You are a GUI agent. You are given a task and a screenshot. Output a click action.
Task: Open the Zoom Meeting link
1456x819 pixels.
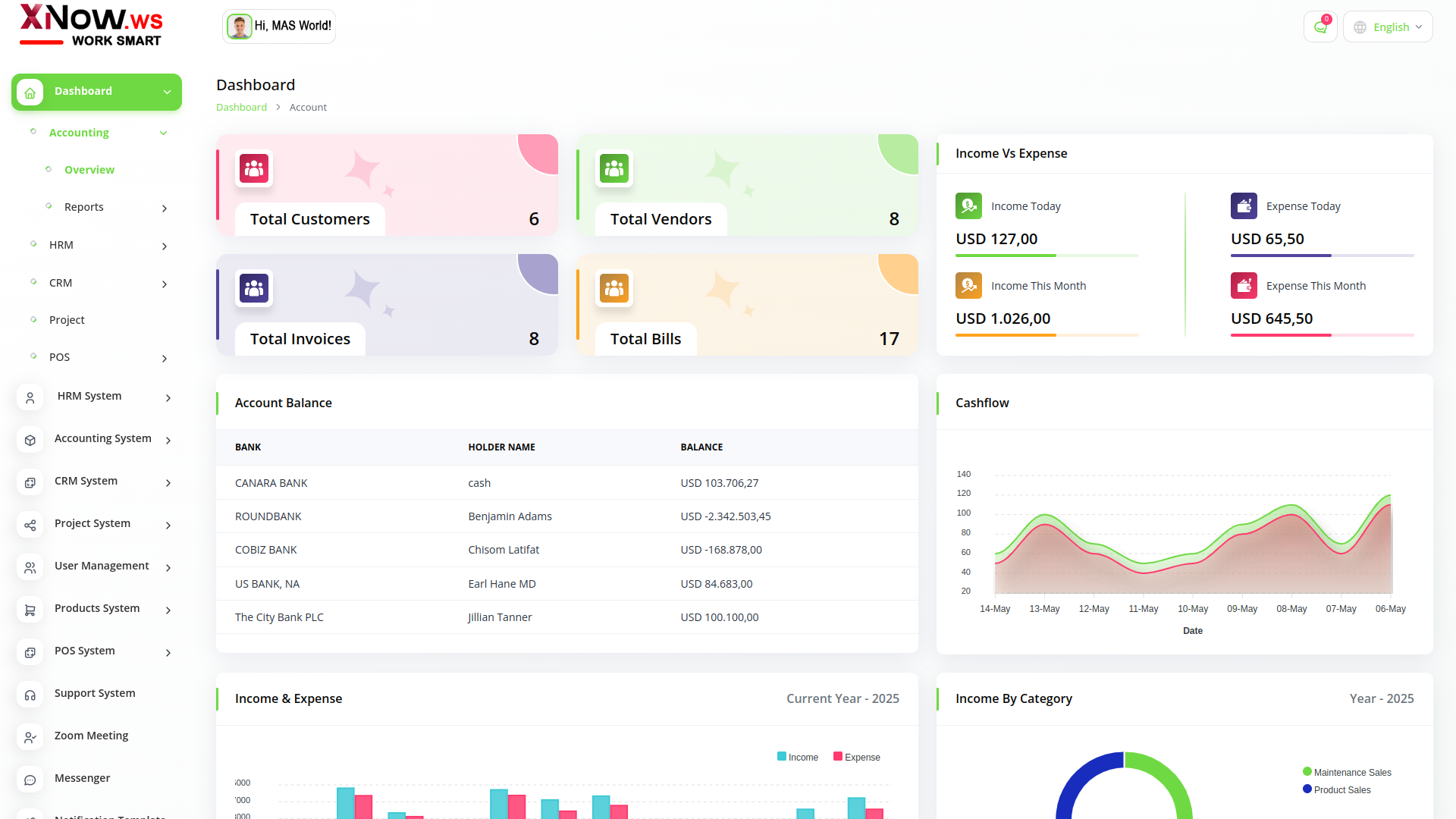point(91,736)
